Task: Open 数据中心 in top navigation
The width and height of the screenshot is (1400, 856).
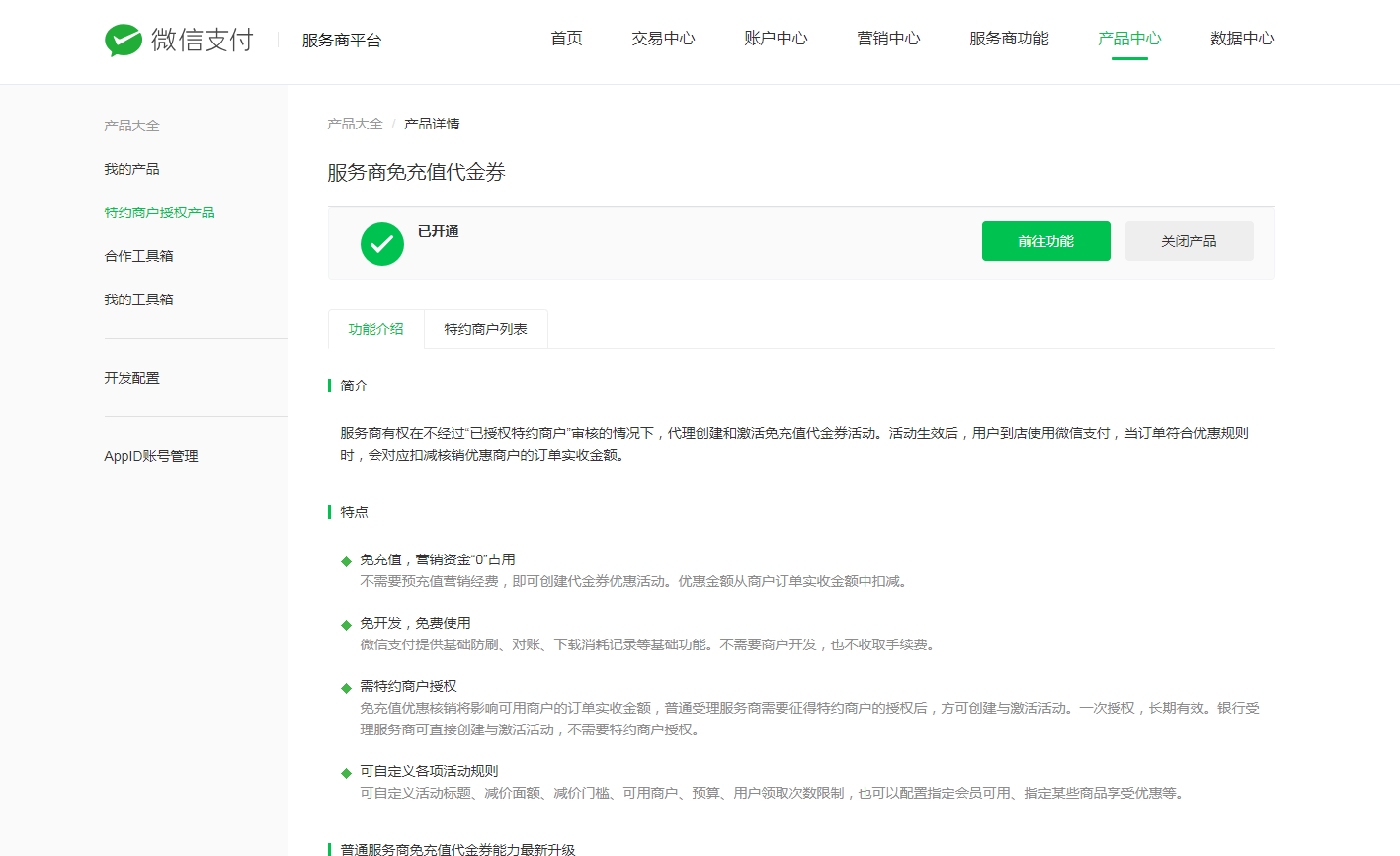Action: pyautogui.click(x=1242, y=39)
